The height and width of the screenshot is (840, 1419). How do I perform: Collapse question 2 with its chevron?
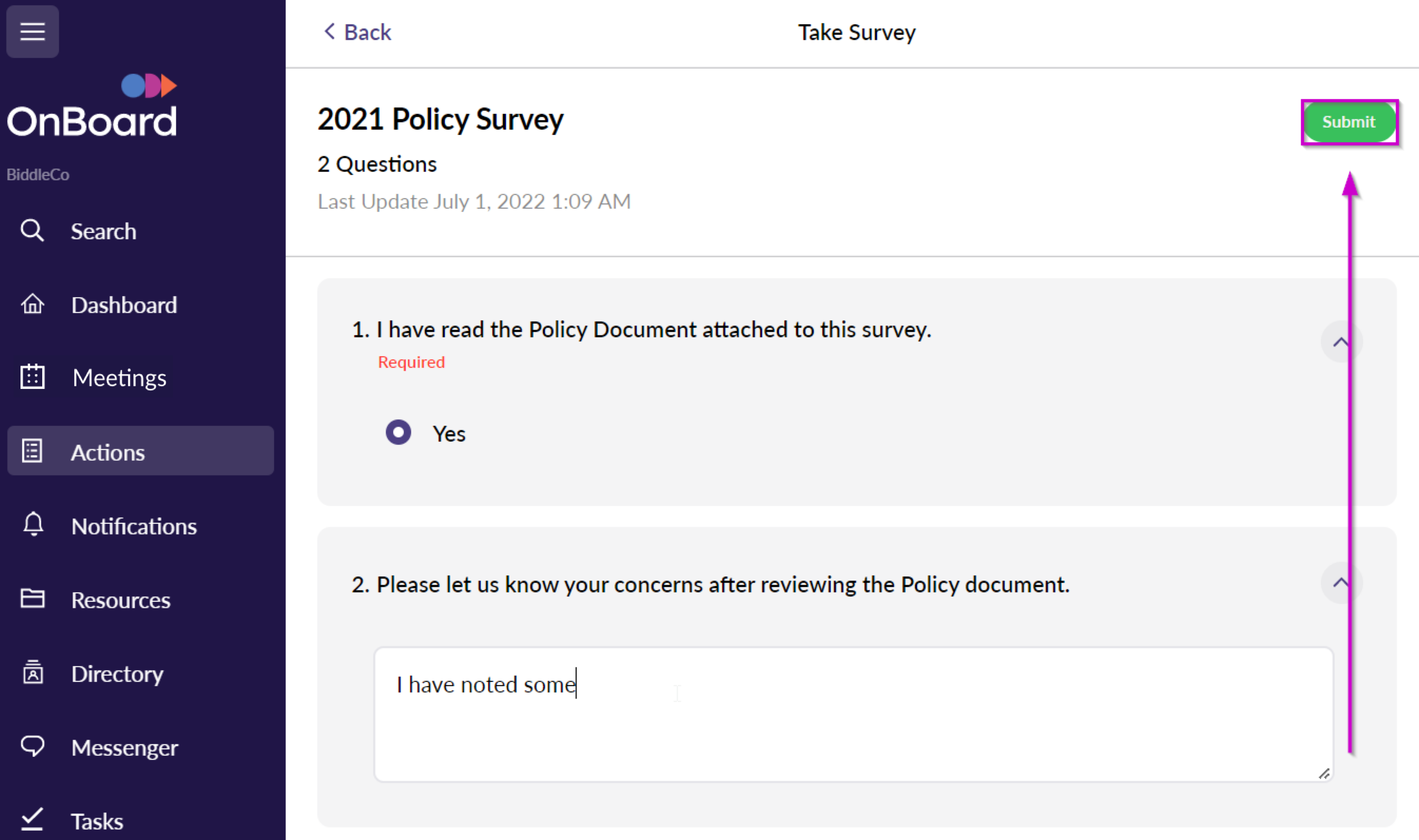[x=1340, y=583]
